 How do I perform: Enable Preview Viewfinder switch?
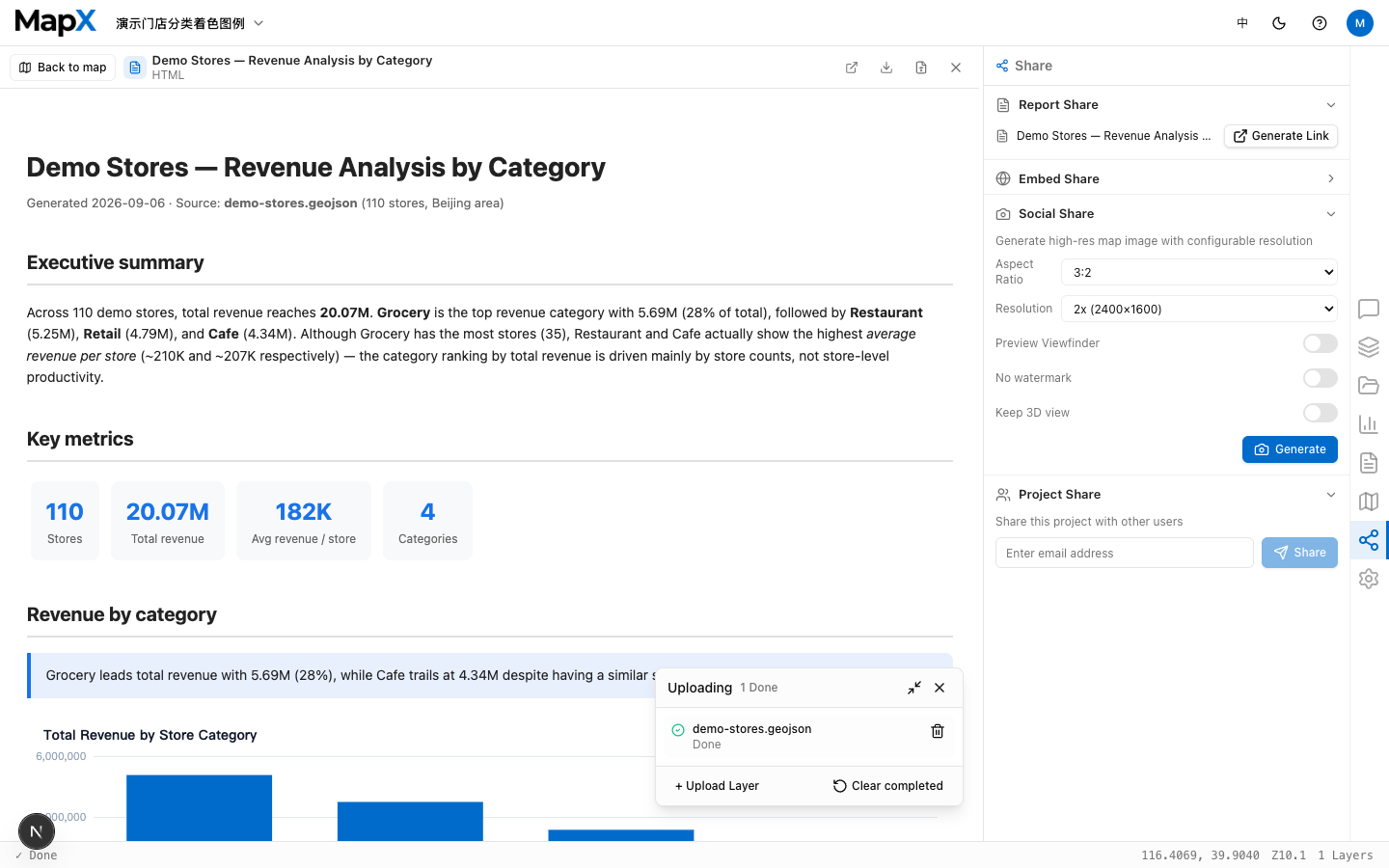(x=1320, y=343)
